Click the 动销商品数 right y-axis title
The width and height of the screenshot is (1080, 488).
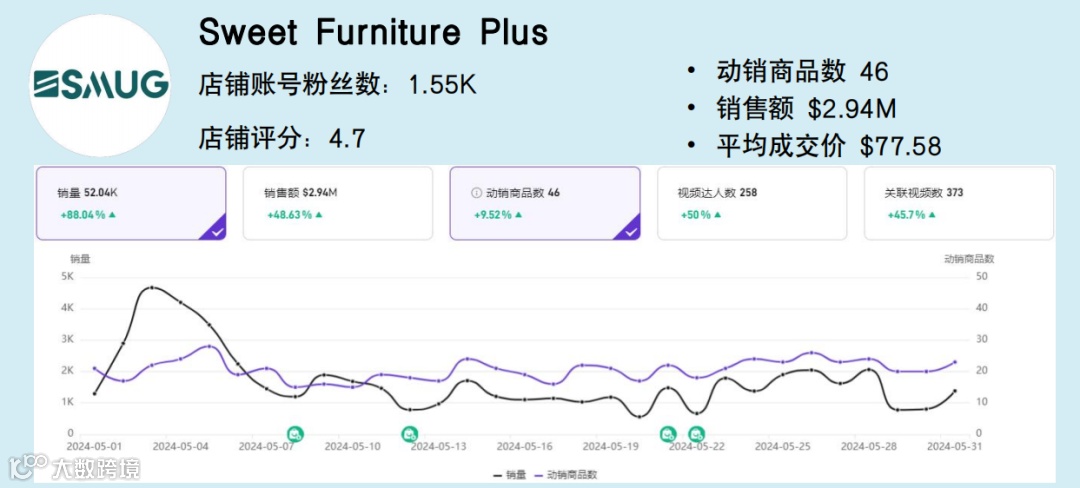[969, 259]
